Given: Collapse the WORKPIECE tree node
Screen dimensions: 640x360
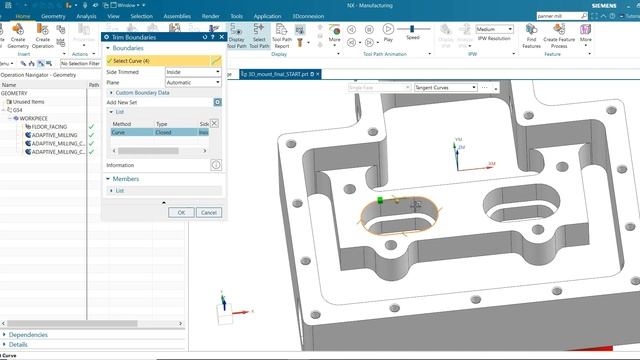Looking at the screenshot, I should click(11, 118).
